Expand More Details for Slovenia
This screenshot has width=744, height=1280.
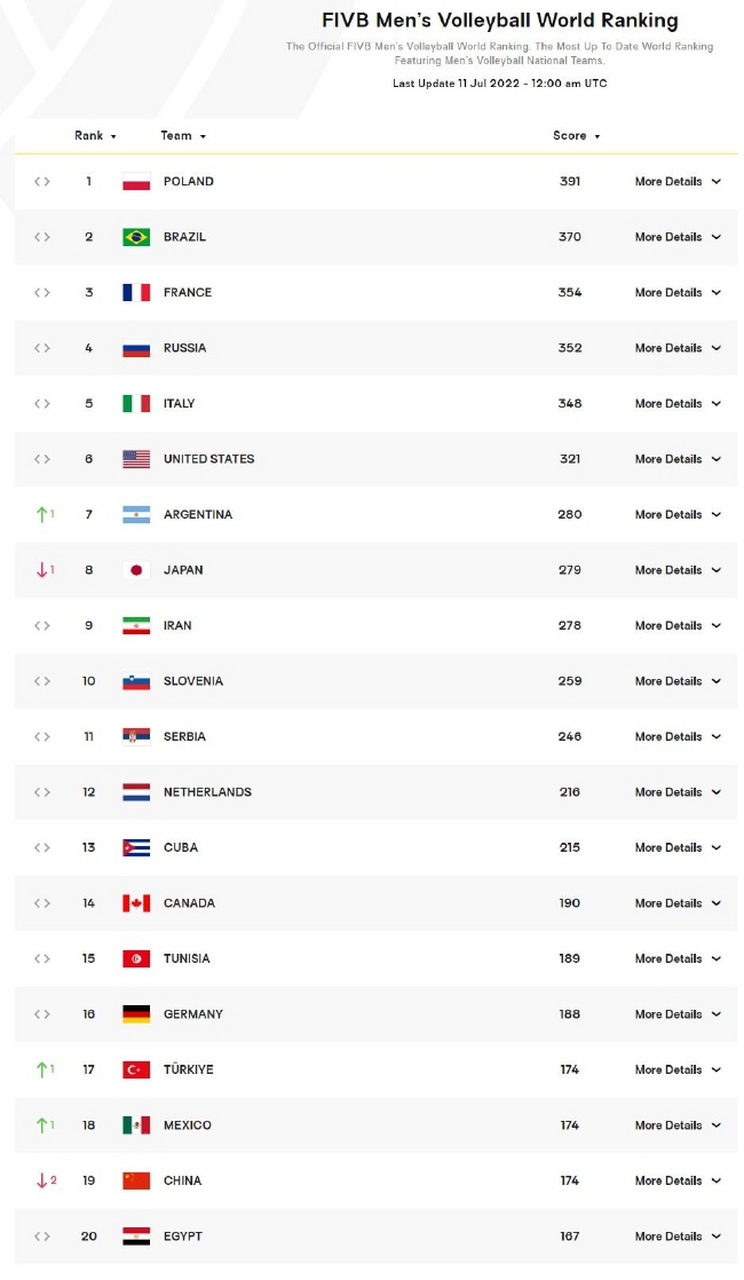677,681
